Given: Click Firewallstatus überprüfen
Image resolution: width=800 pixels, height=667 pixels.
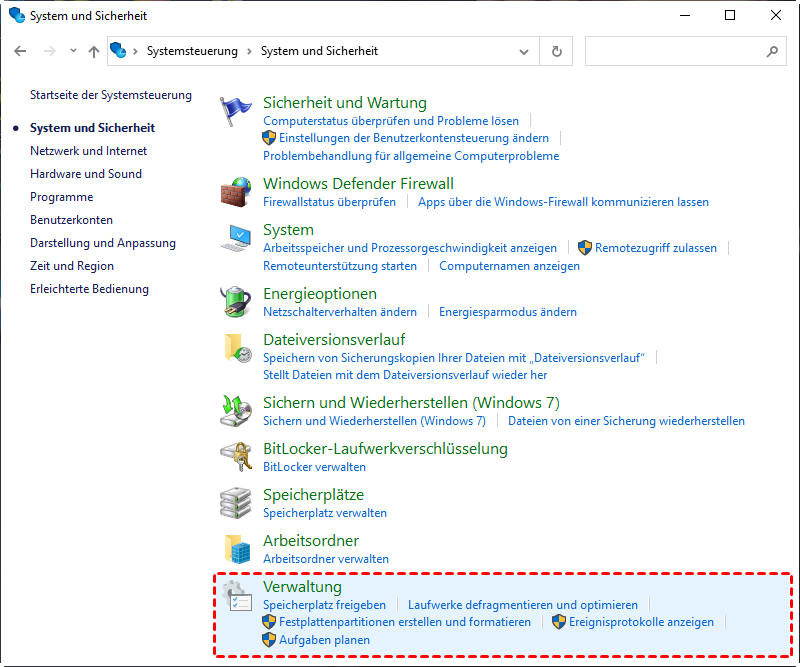Looking at the screenshot, I should [330, 202].
